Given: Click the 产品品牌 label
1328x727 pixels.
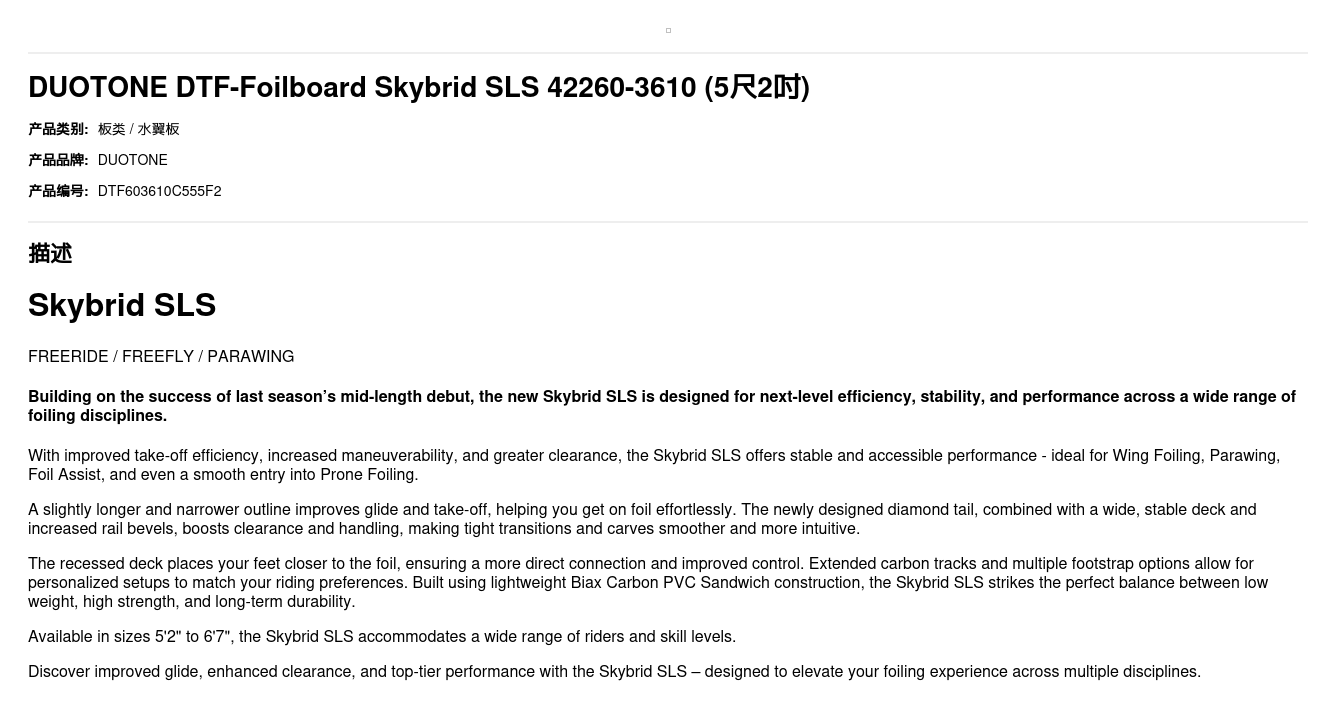Looking at the screenshot, I should click(58, 160).
